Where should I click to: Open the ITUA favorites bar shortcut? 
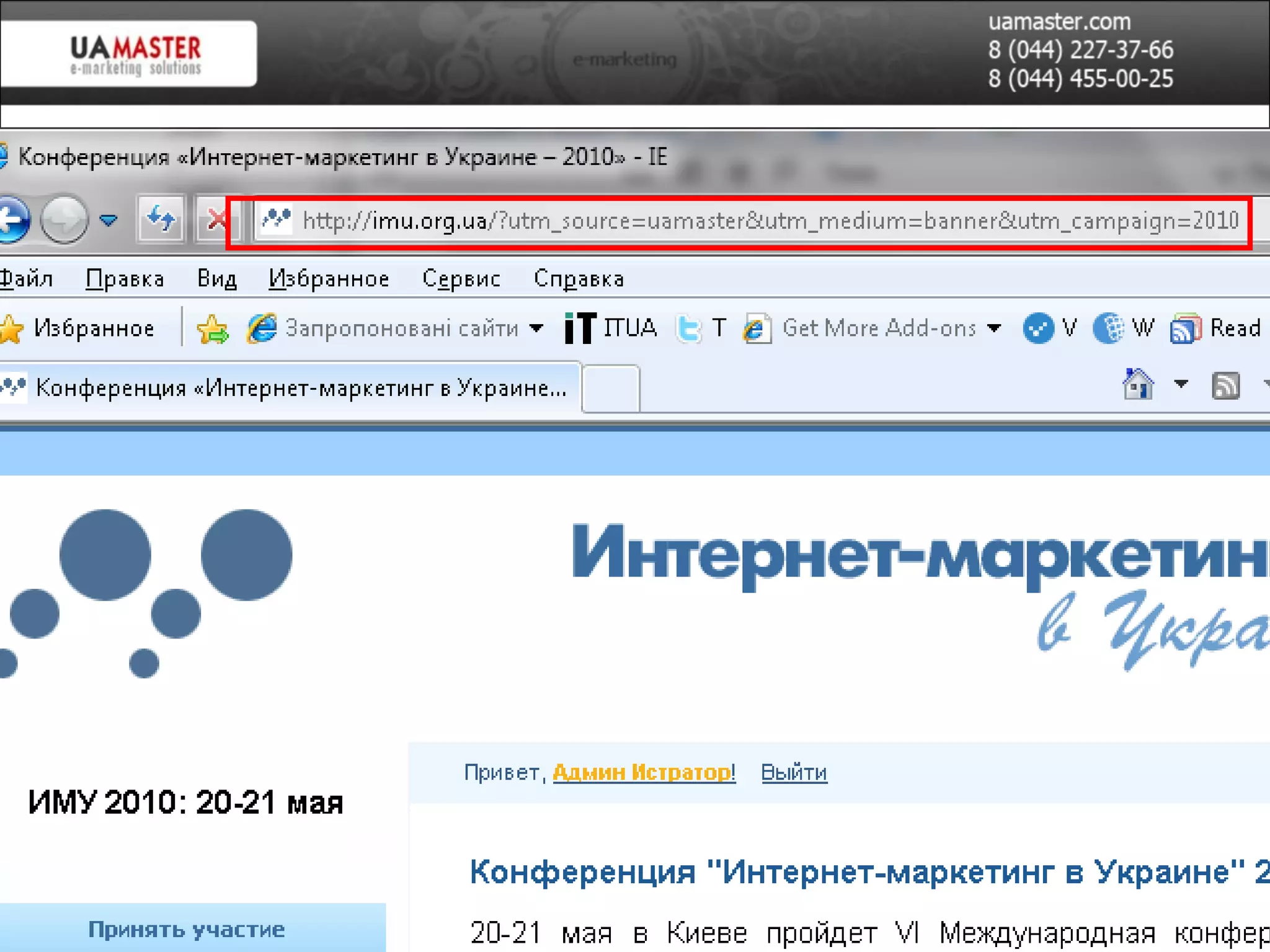pos(611,328)
